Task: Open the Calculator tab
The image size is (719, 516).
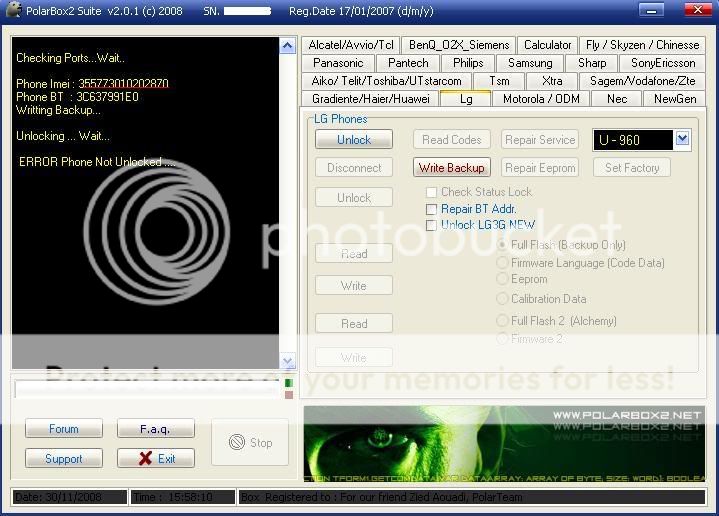Action: point(548,45)
